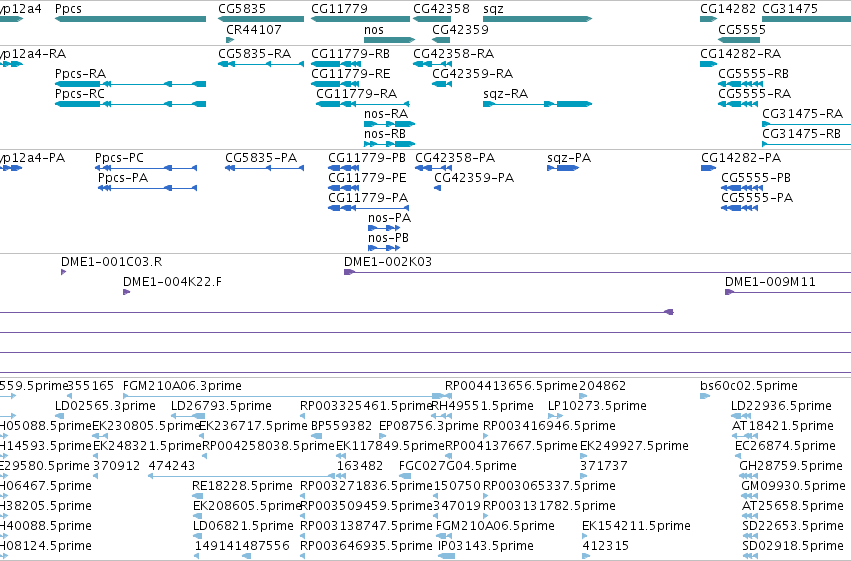
Task: Select EST EP08756.3prime
Action: tap(429, 426)
